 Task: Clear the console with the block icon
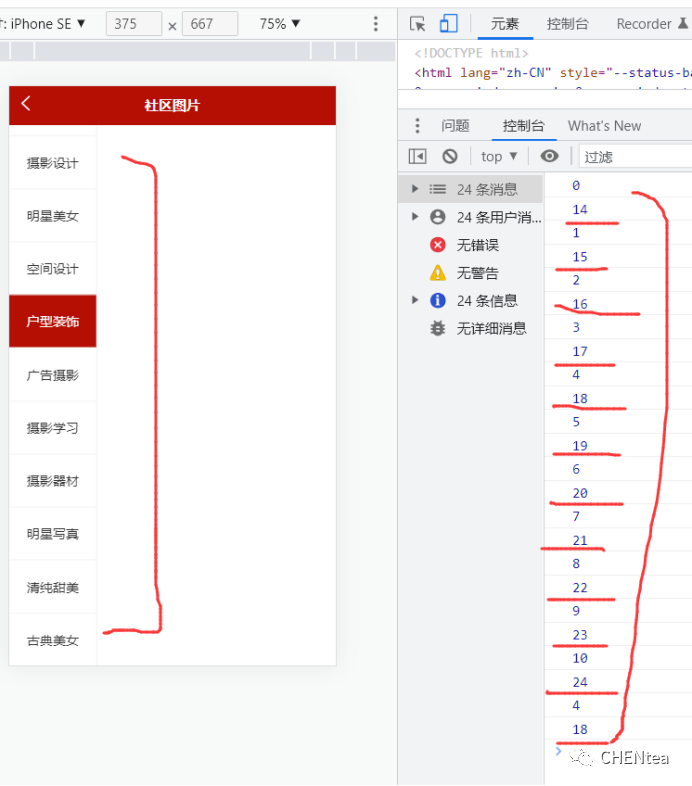(450, 156)
